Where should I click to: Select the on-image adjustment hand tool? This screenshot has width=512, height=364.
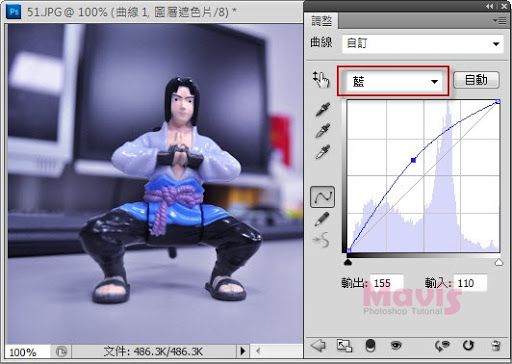point(321,80)
